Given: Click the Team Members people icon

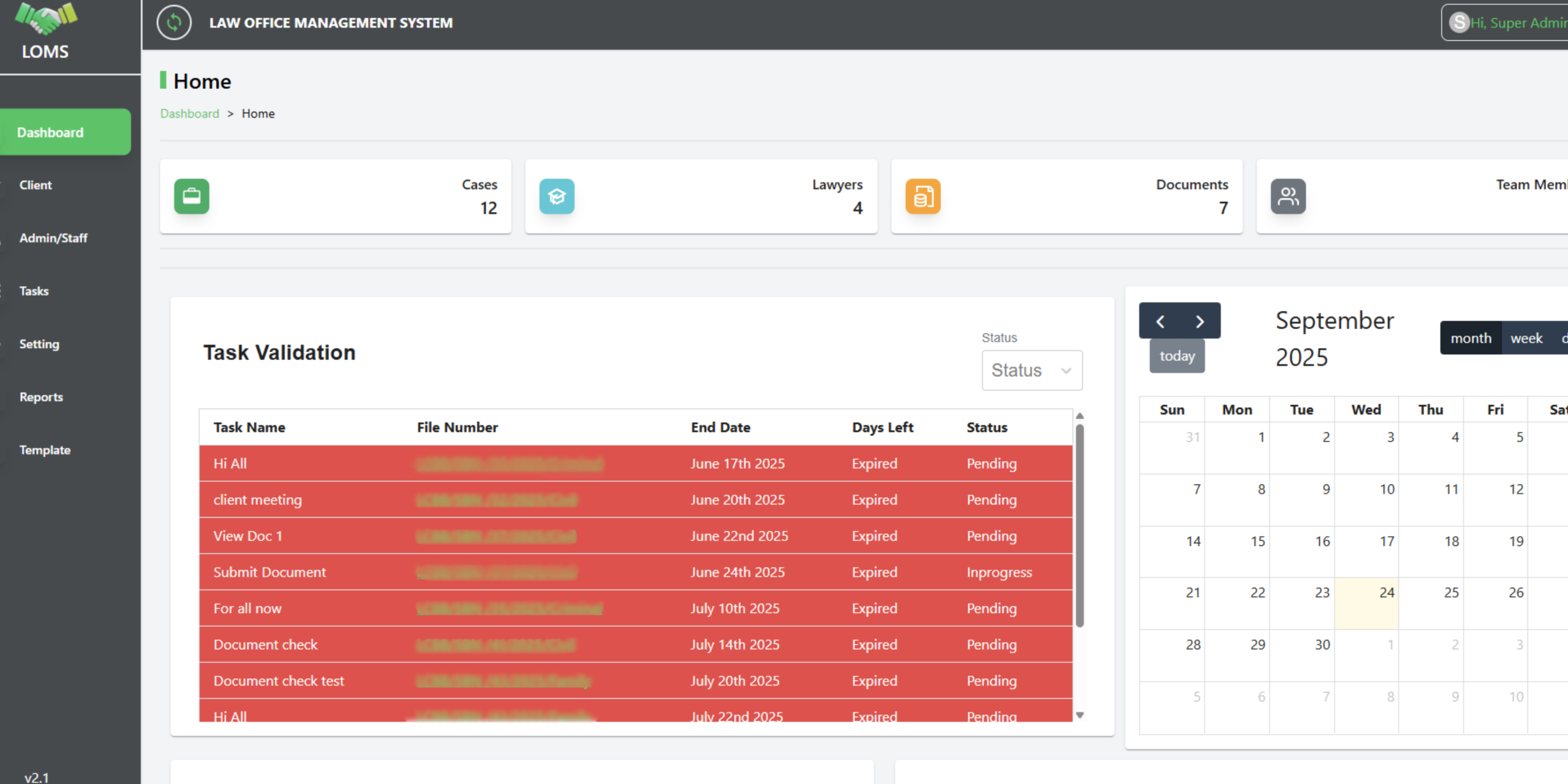Looking at the screenshot, I should point(1287,196).
